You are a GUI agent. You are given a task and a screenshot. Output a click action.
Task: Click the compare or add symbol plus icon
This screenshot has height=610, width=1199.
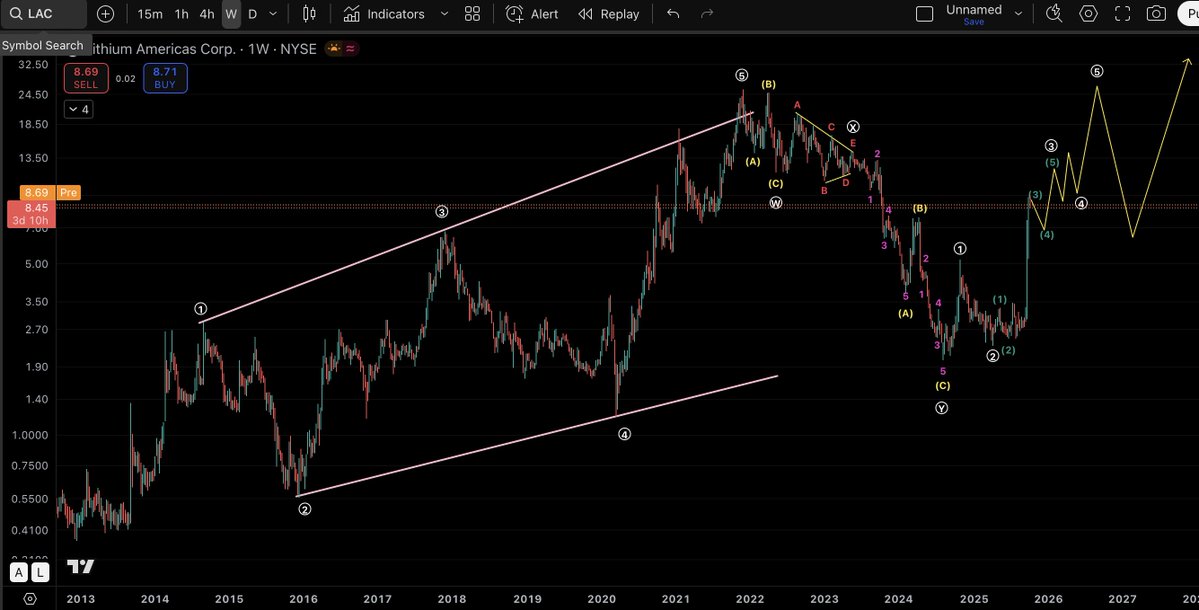coord(106,14)
